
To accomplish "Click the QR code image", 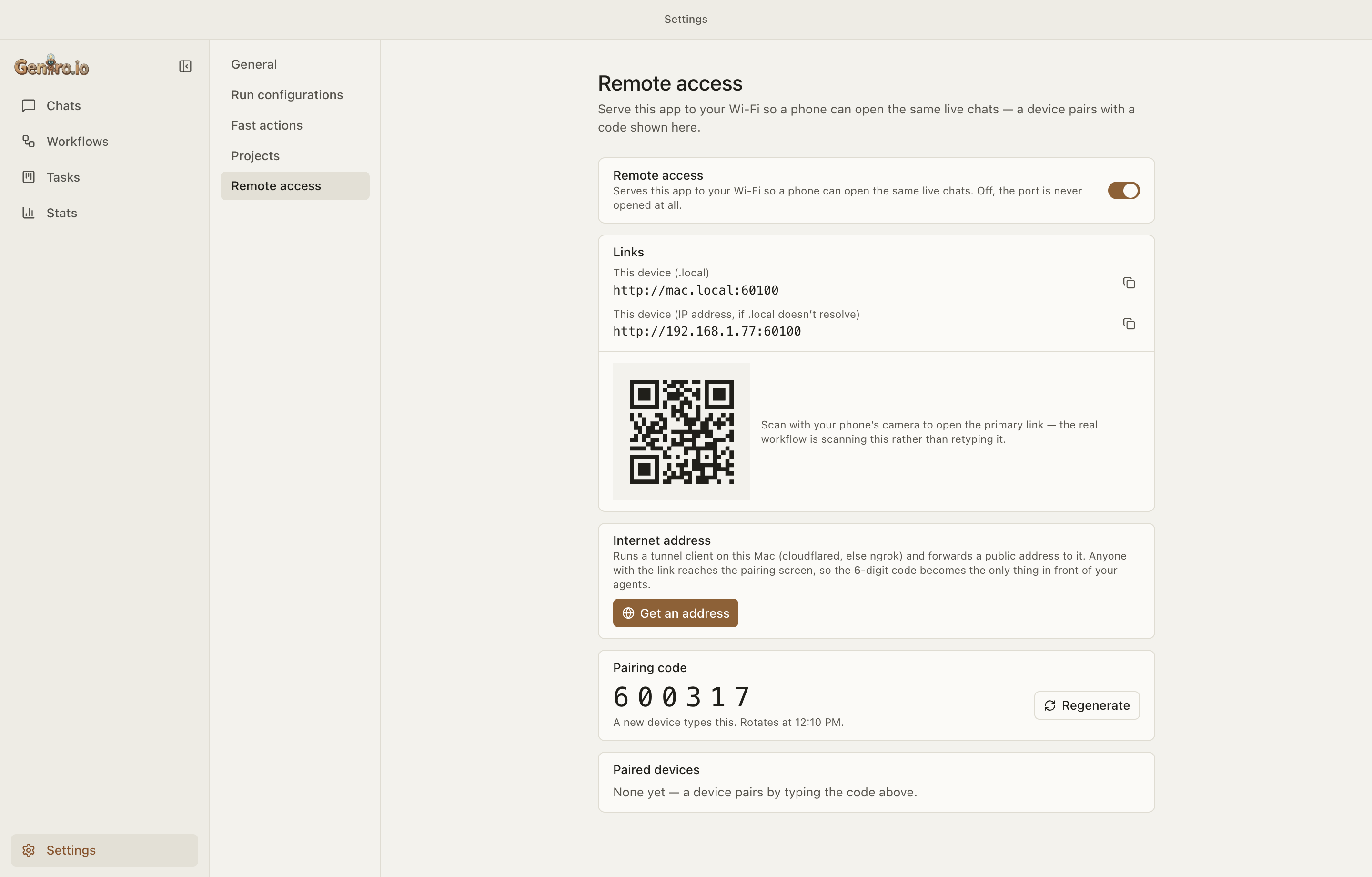I will pos(681,432).
